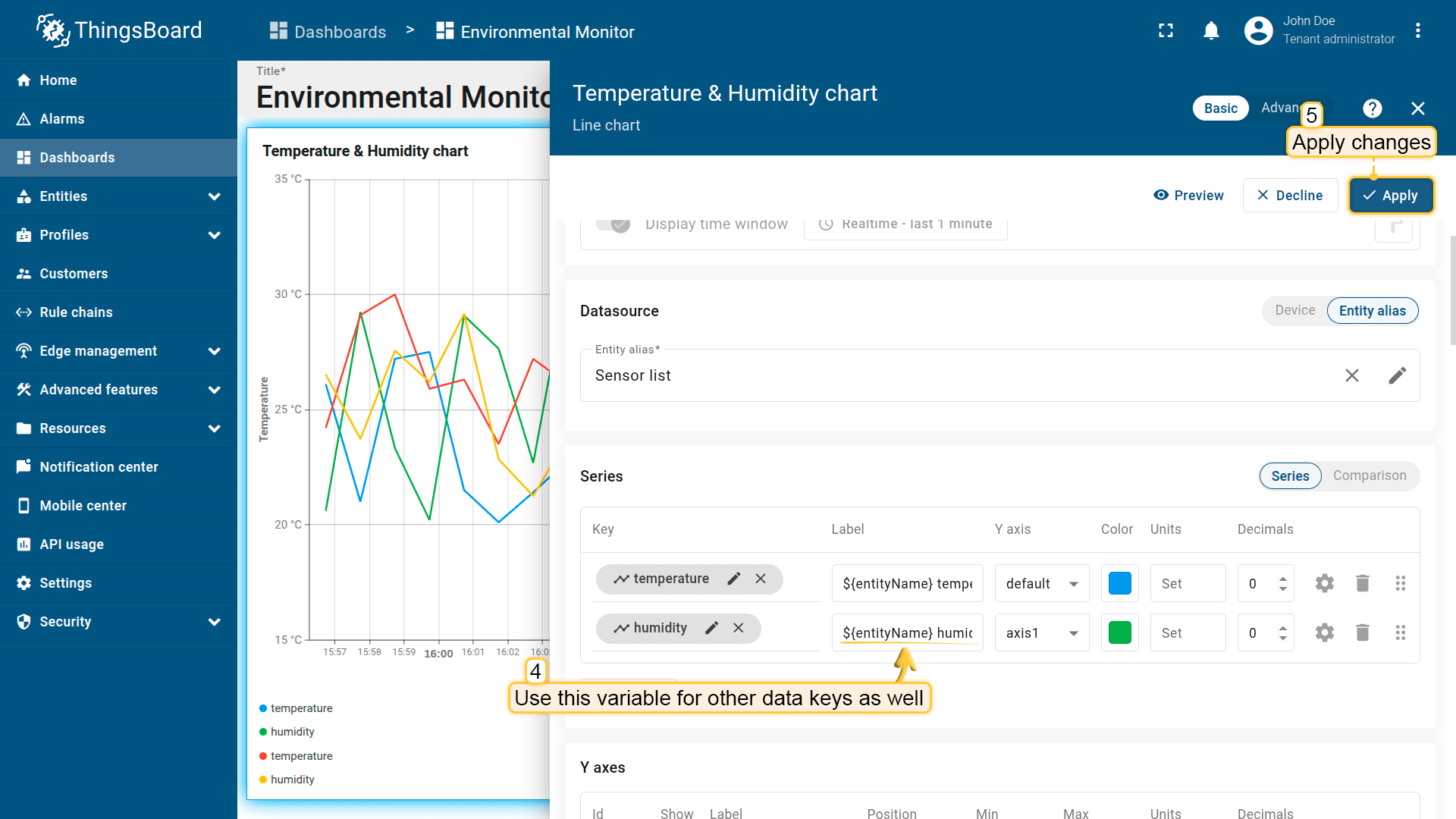
Task: Click the notifications bell icon
Action: (1211, 31)
